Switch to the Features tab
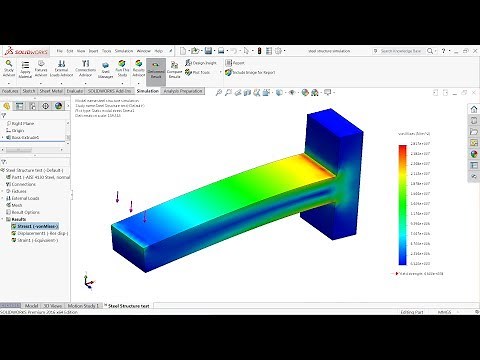The width and height of the screenshot is (480, 360). (10, 91)
